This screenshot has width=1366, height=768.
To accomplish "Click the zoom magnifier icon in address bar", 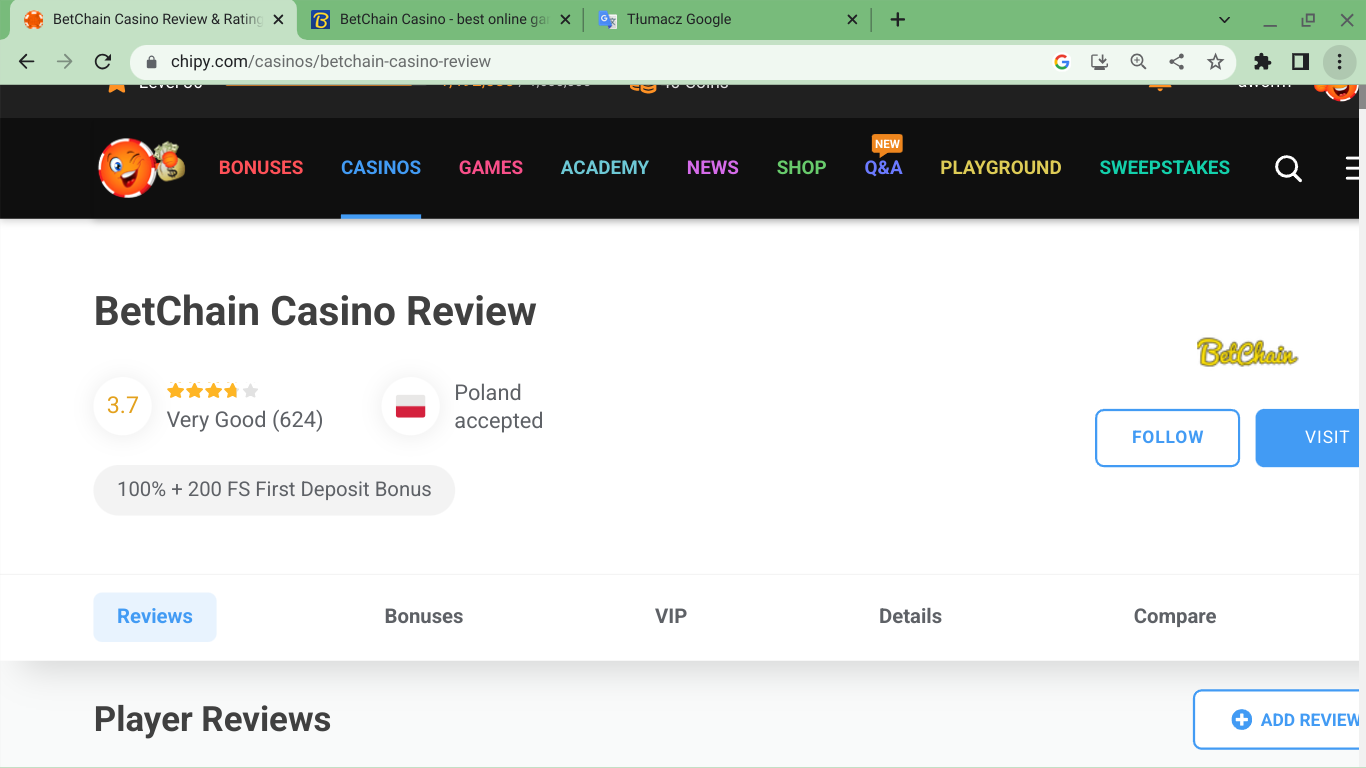I will tap(1138, 62).
